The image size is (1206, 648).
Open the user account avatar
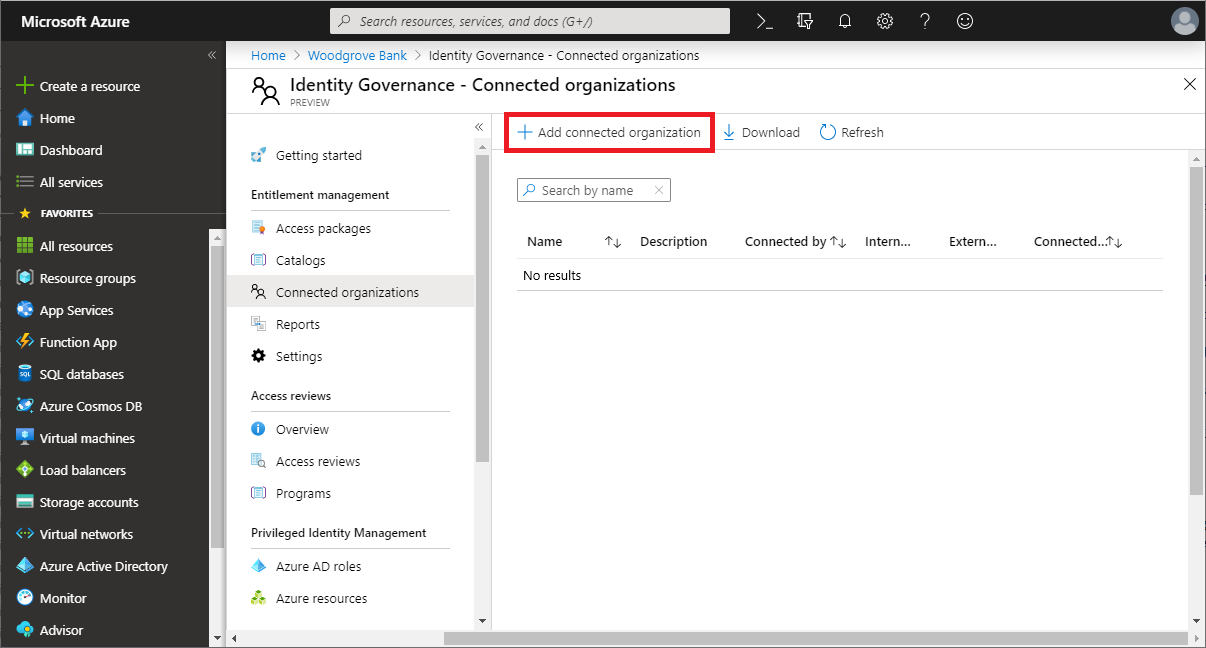click(x=1184, y=21)
